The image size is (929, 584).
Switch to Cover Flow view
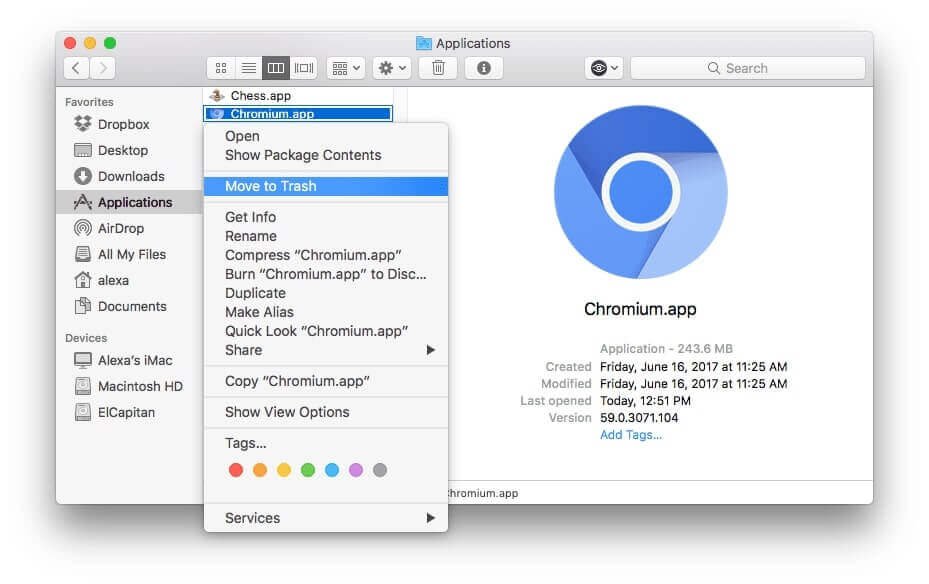pyautogui.click(x=303, y=68)
